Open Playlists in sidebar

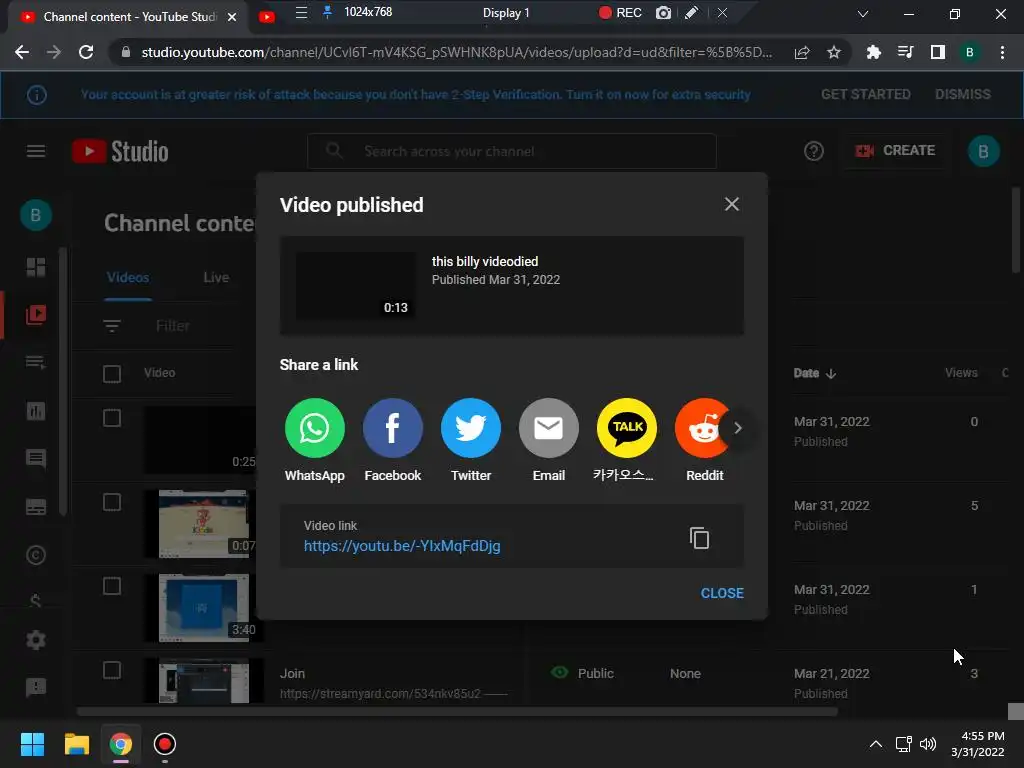click(35, 362)
